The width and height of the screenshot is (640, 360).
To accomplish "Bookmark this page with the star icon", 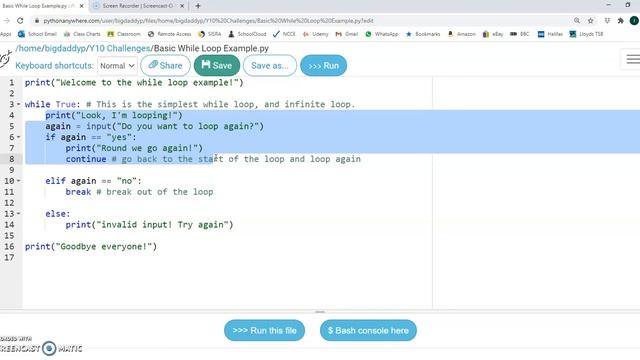I will pos(591,20).
